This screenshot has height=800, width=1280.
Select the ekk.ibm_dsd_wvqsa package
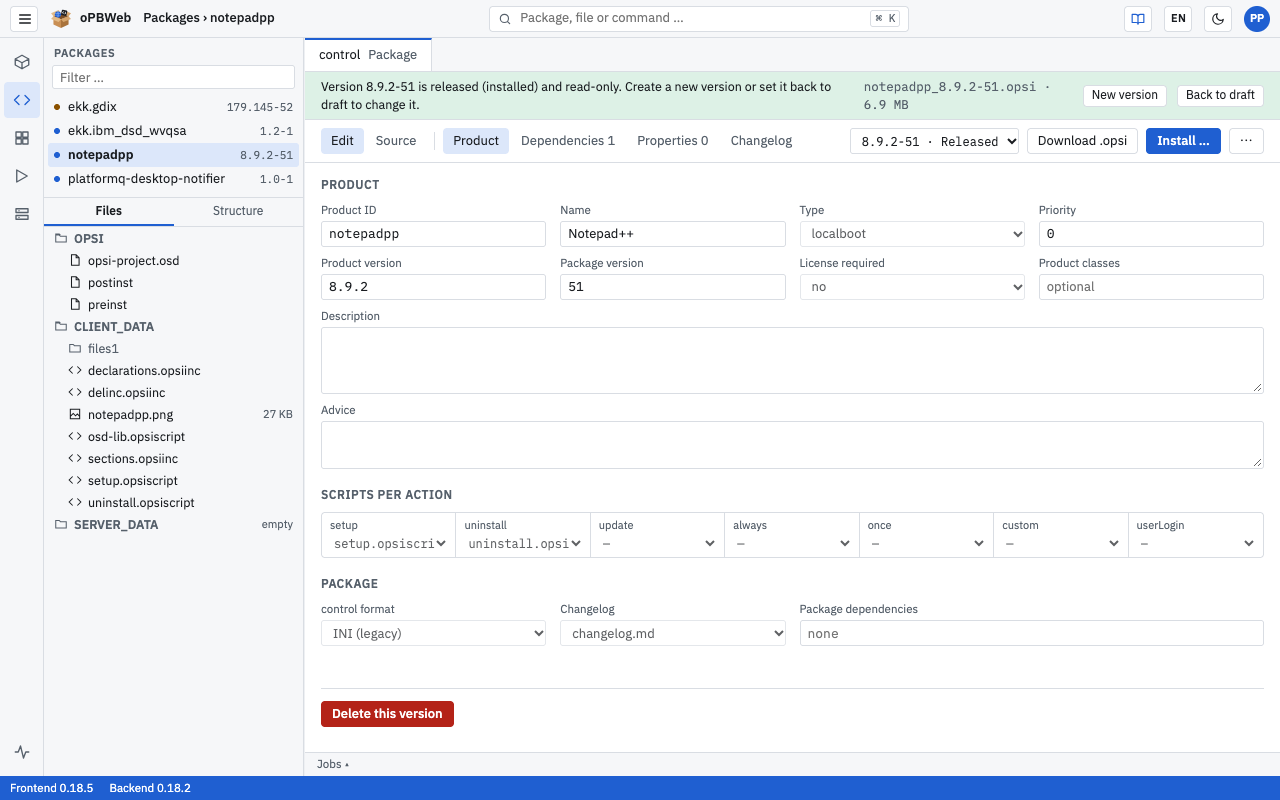pos(173,131)
